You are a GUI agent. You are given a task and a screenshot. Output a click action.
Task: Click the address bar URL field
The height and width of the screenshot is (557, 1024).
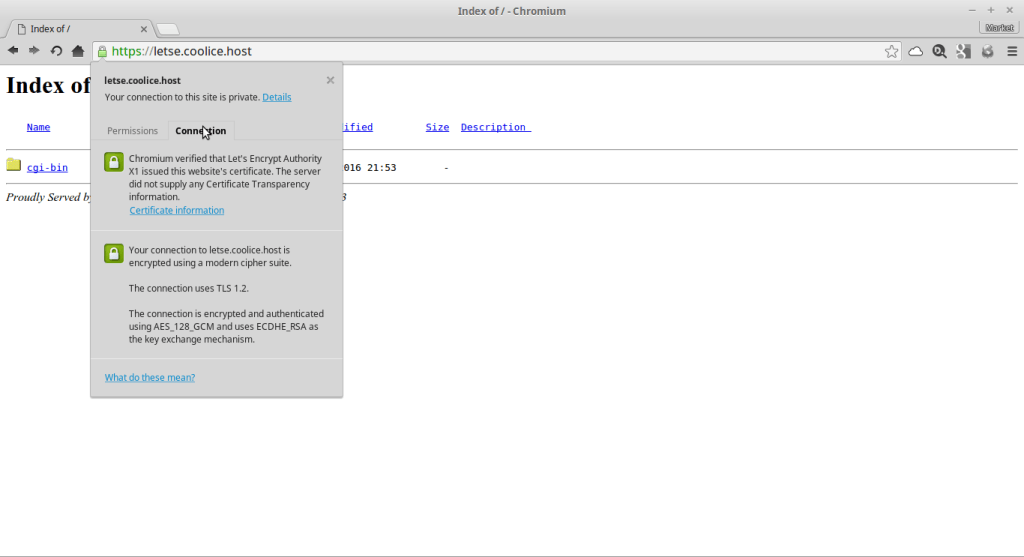(496, 52)
